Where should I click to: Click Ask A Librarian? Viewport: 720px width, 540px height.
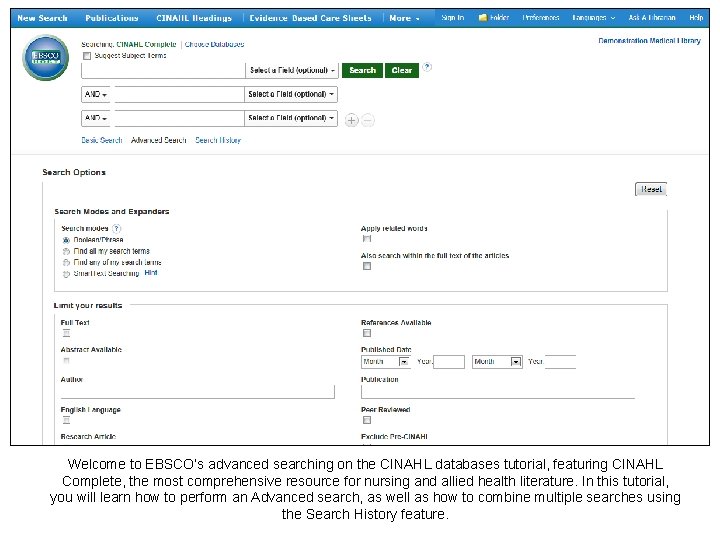652,17
